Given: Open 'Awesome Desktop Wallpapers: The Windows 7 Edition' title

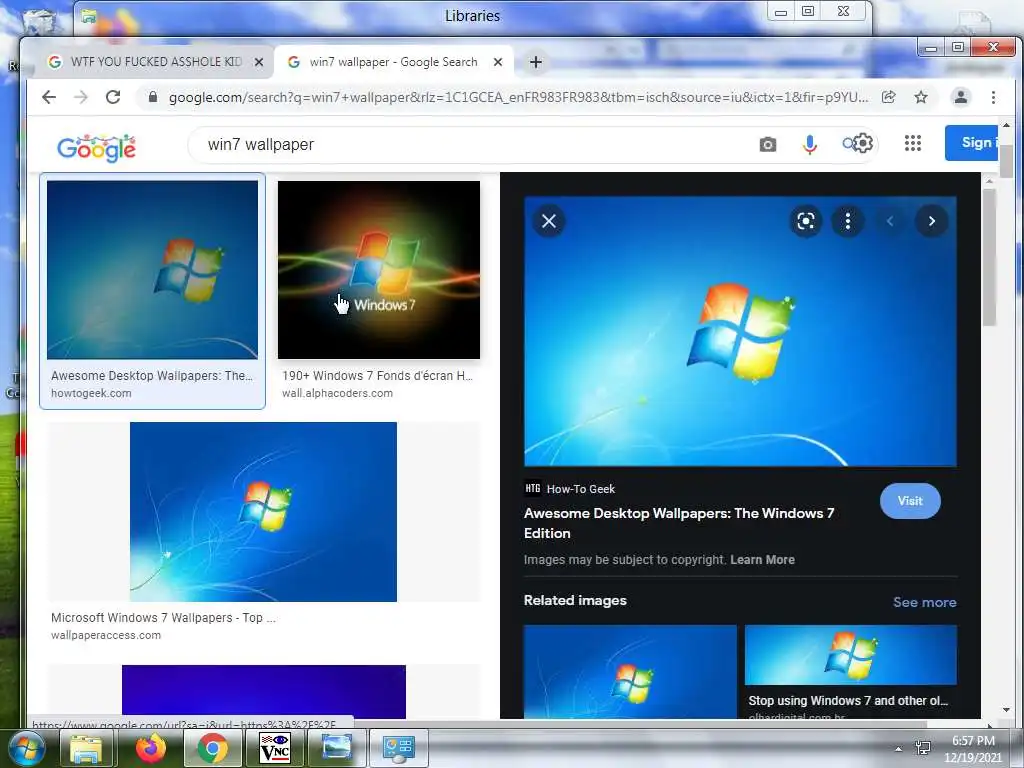Looking at the screenshot, I should click(679, 523).
